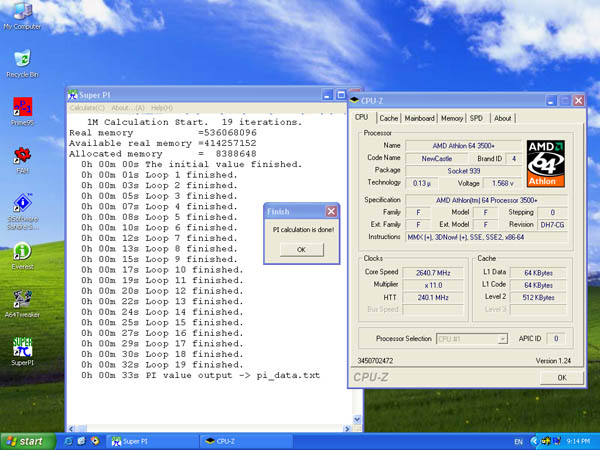Launch SuperPI desktop shortcut

[22, 352]
